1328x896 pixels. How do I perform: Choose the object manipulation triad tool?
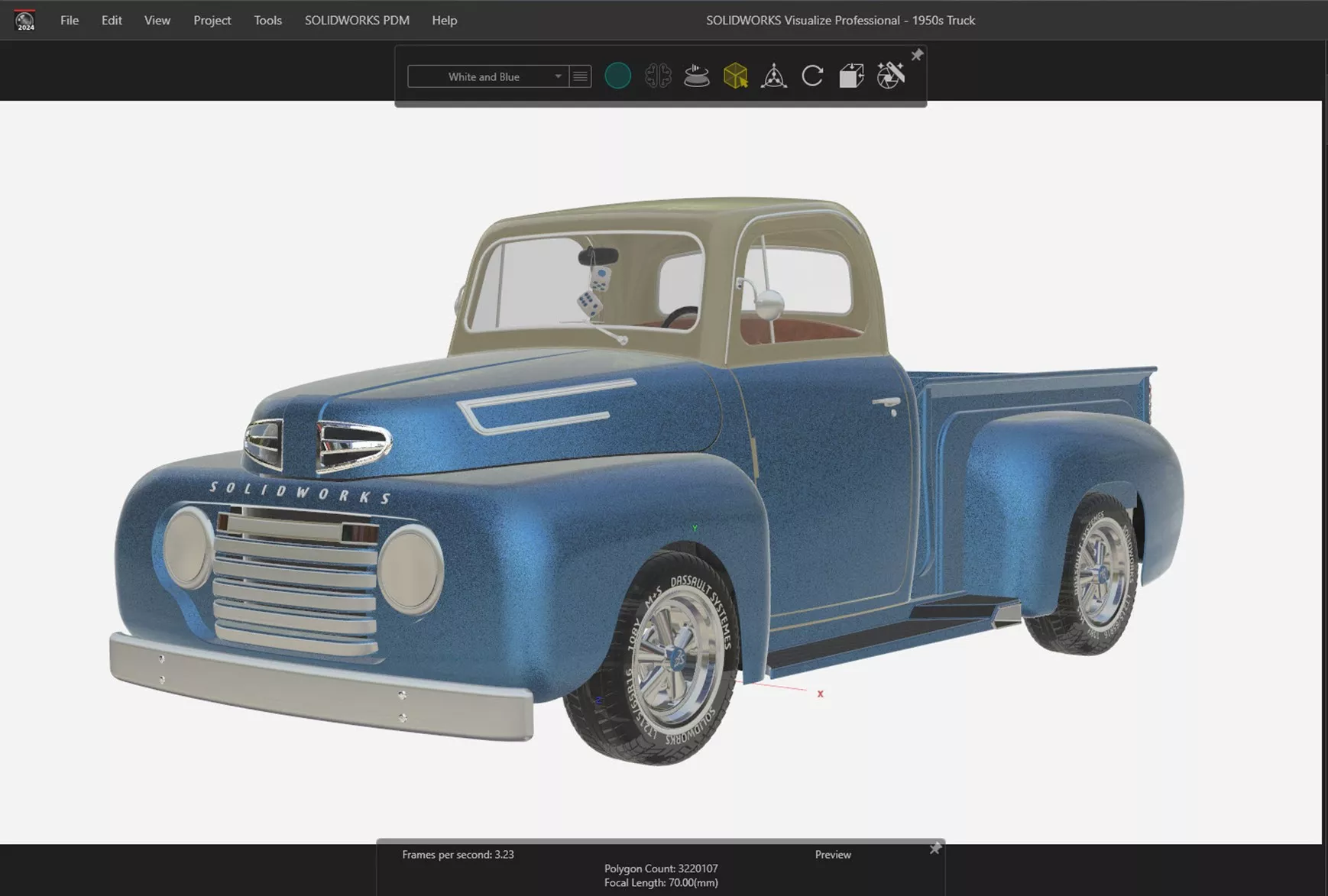click(x=774, y=76)
